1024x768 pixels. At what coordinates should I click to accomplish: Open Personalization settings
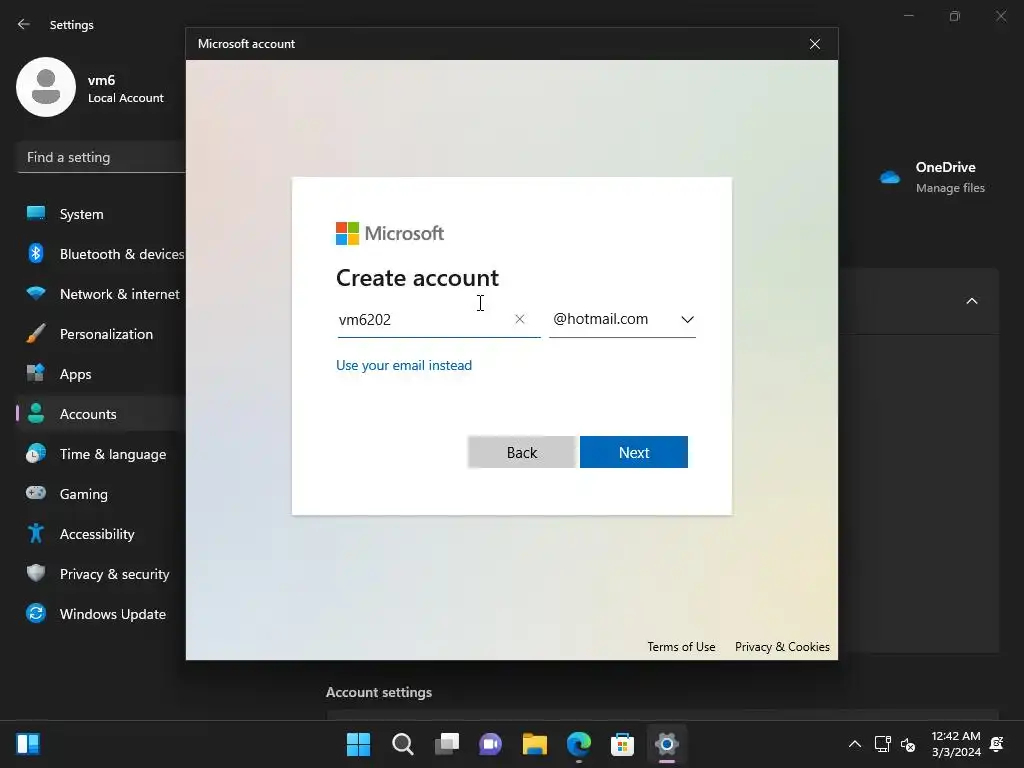pyautogui.click(x=101, y=334)
